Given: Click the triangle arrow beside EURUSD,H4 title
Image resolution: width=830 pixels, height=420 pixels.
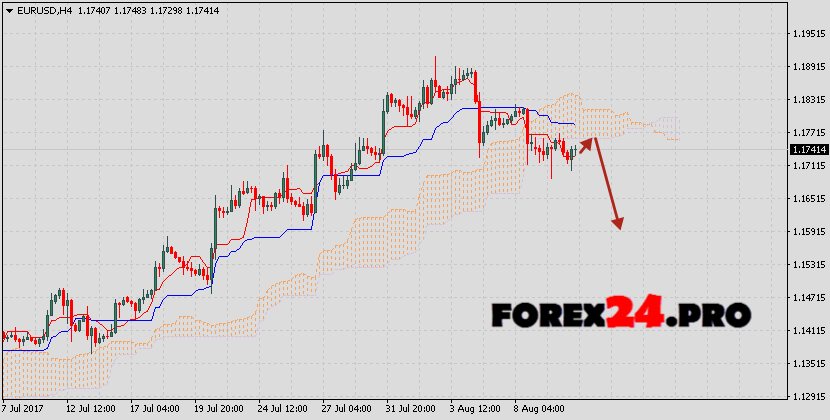Looking at the screenshot, I should [8, 9].
